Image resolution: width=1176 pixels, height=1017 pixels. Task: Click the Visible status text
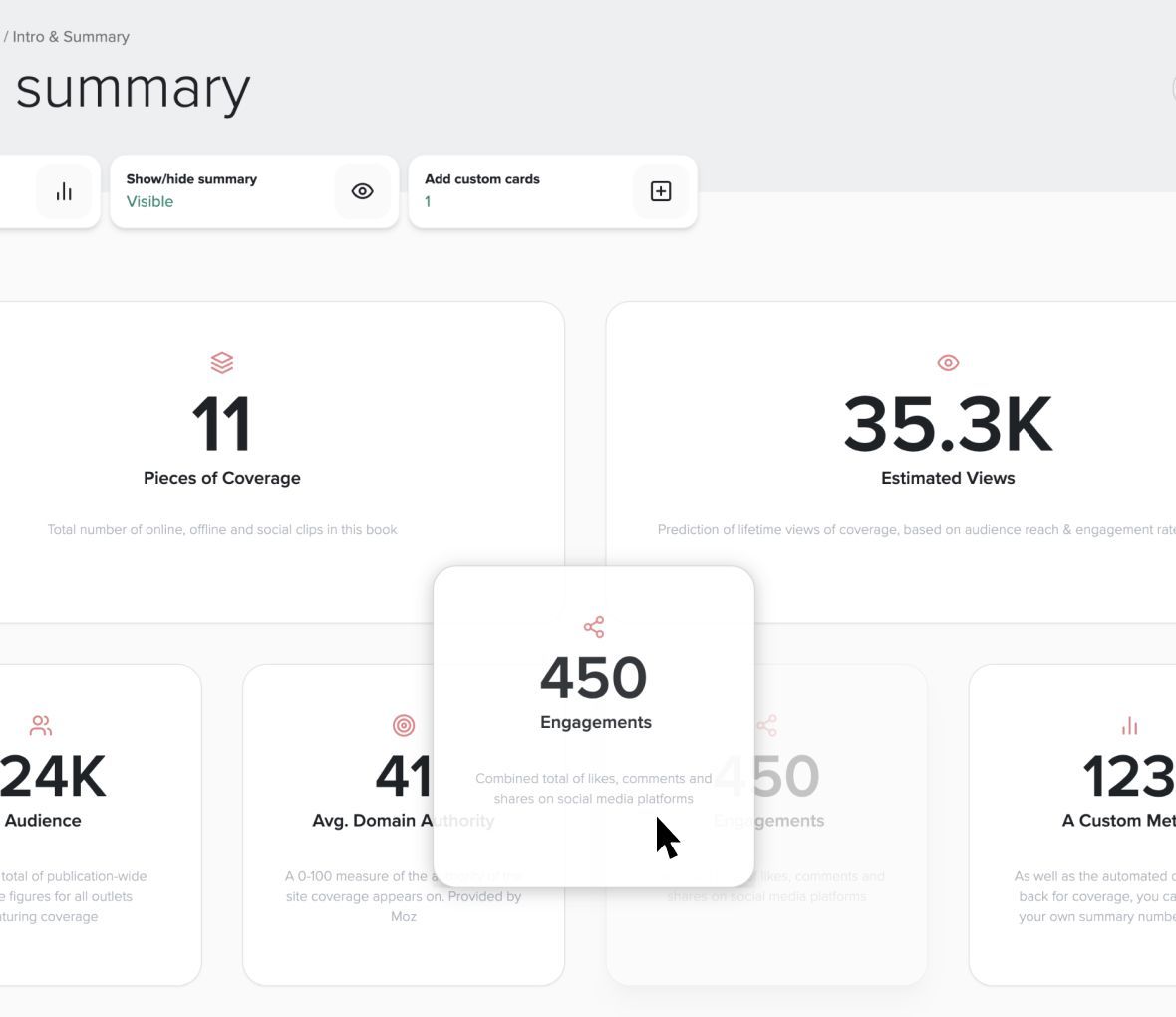coord(149,201)
